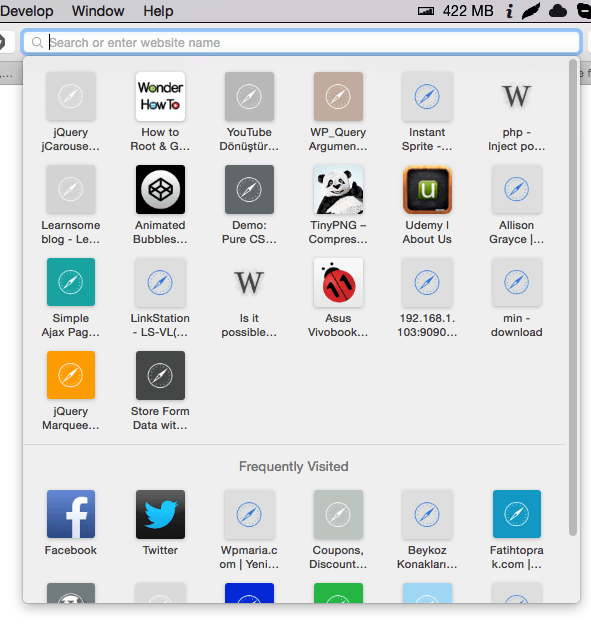Click the feather menu bar icon

coord(531,11)
